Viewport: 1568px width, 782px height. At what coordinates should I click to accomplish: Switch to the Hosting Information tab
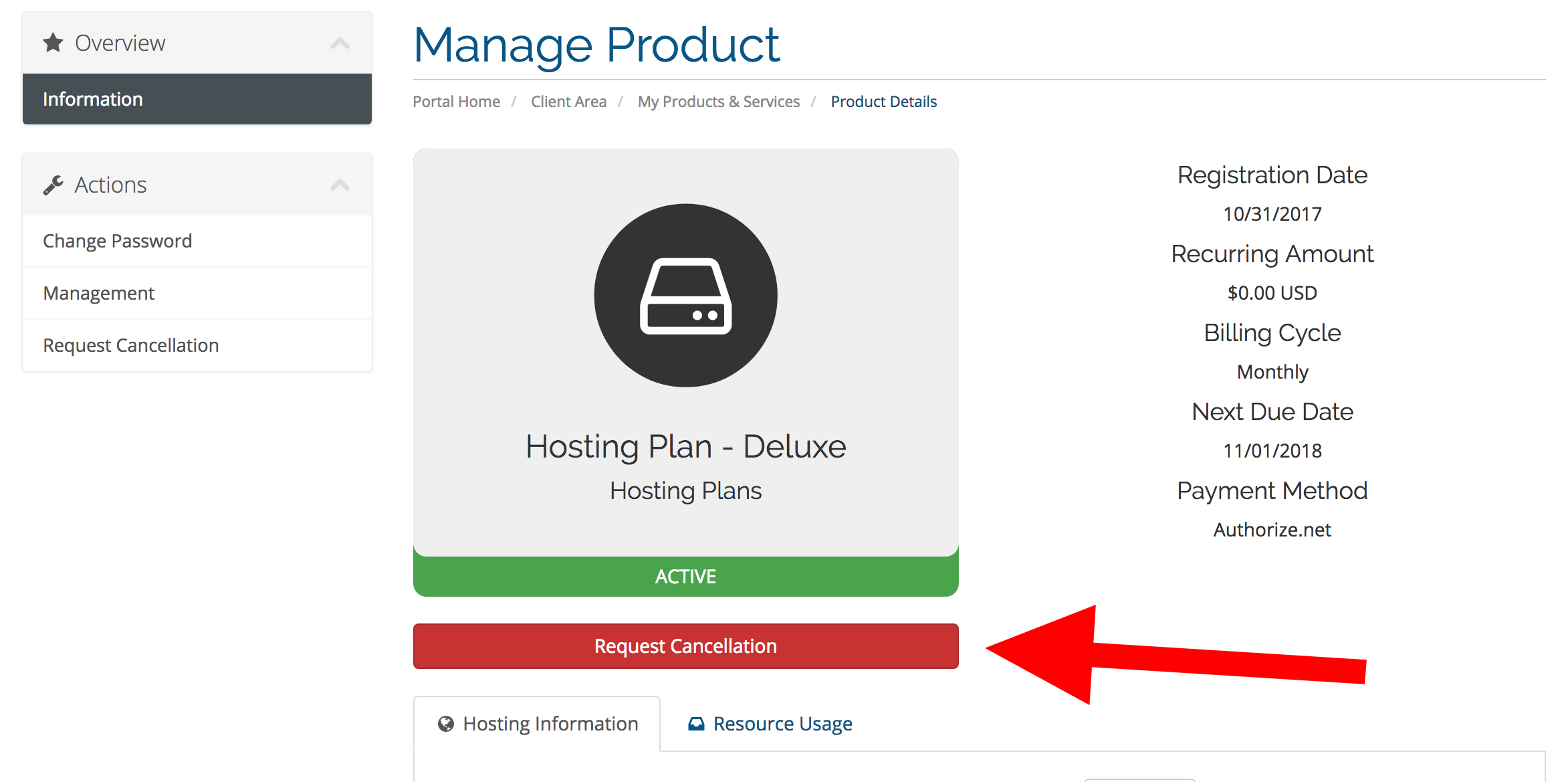point(537,724)
